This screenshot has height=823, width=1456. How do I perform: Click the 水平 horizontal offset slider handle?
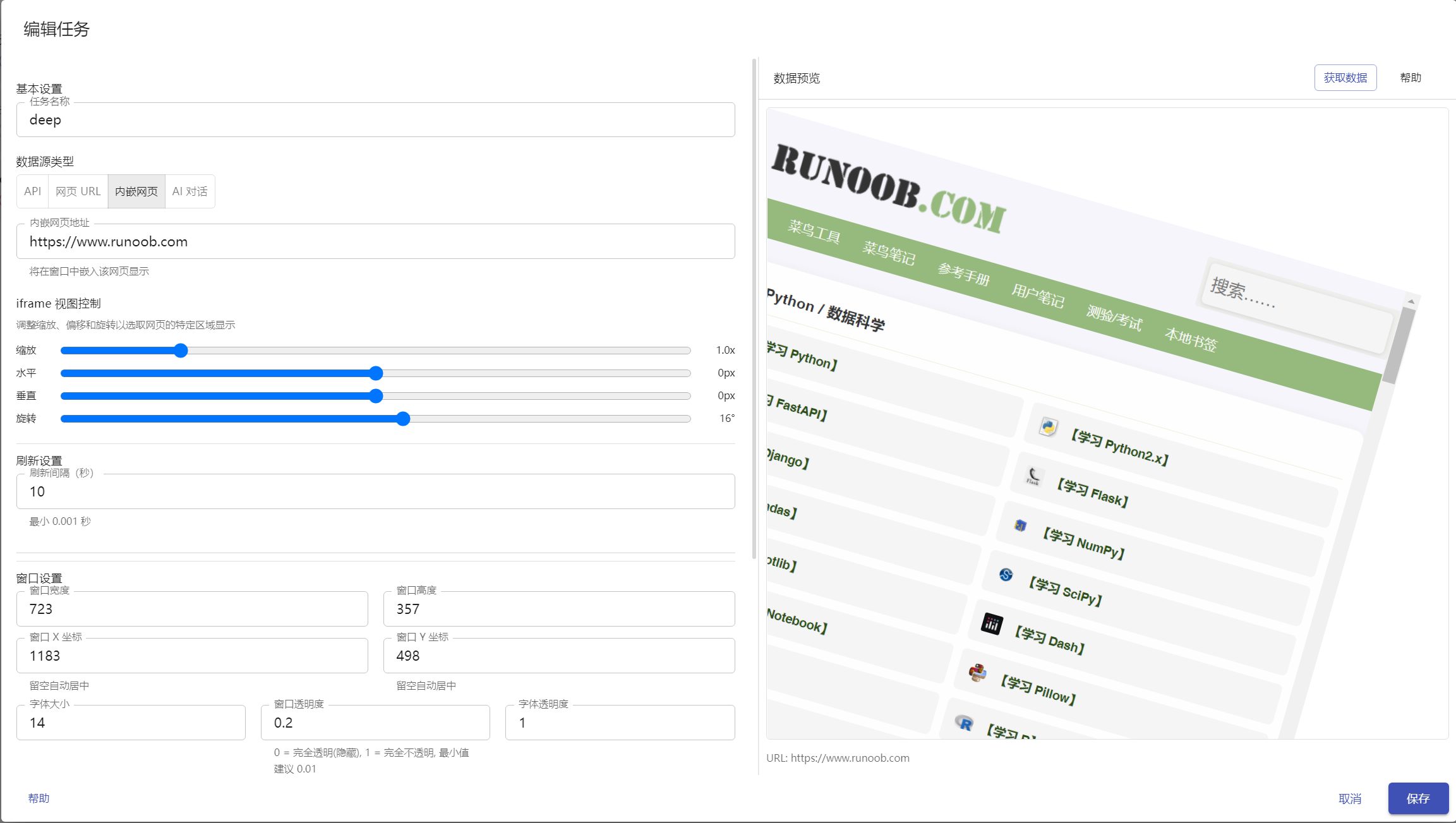(x=376, y=373)
